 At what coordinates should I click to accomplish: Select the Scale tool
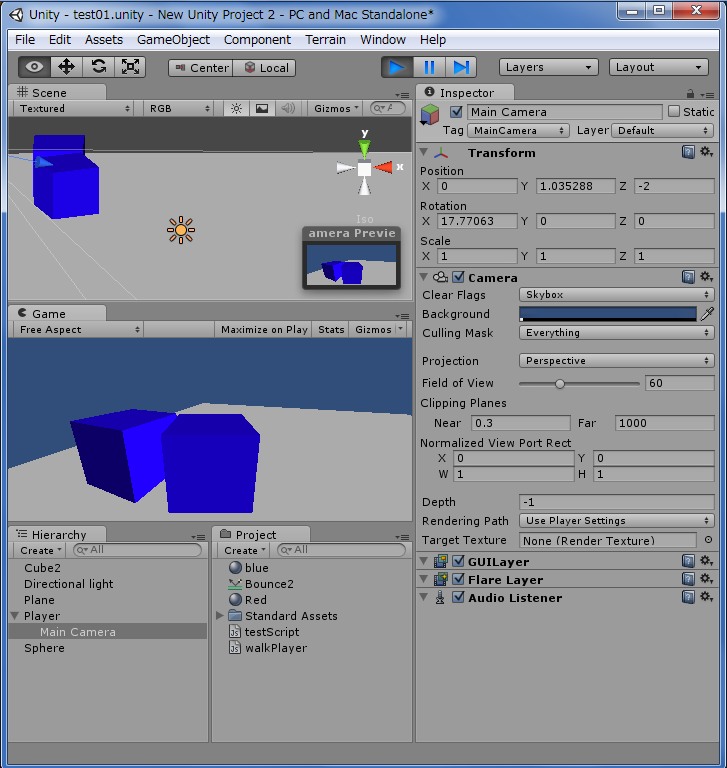(x=130, y=67)
